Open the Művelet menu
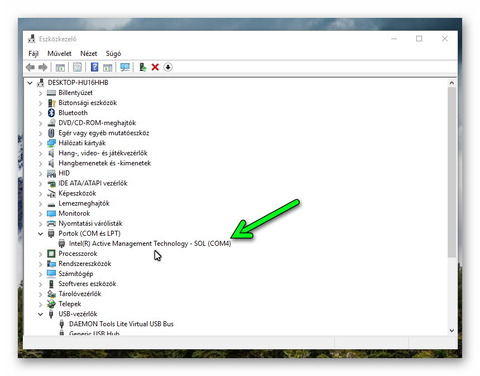Screen dimensions: 480x376 pos(59,53)
